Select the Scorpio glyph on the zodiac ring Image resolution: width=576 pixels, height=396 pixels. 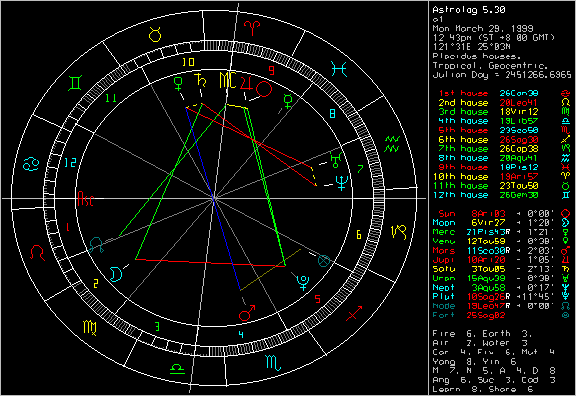click(273, 363)
